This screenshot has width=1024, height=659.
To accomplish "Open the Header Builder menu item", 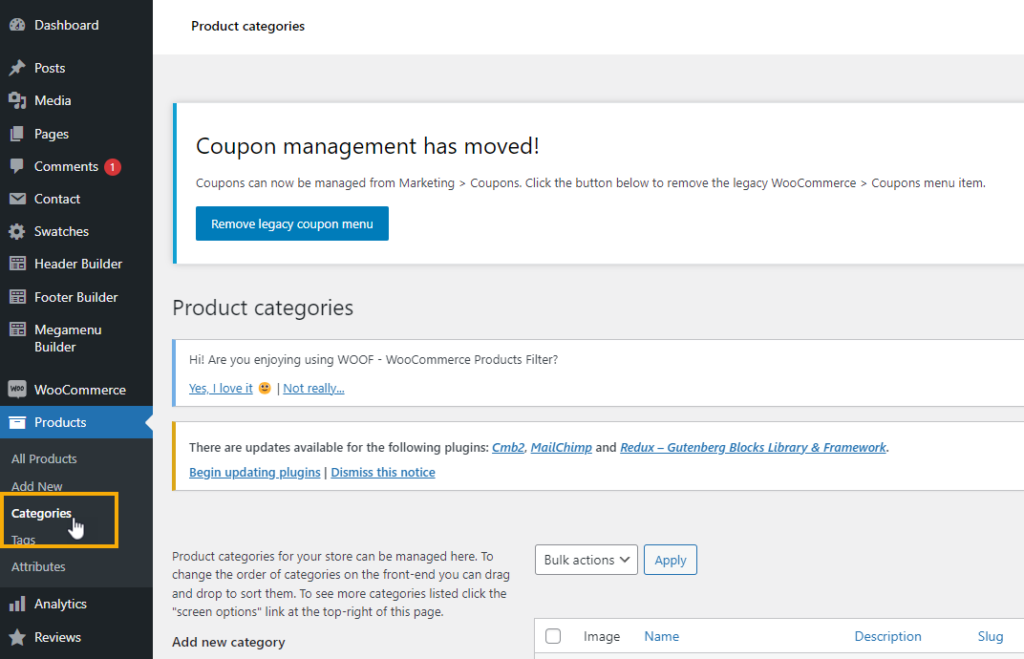I will (78, 264).
